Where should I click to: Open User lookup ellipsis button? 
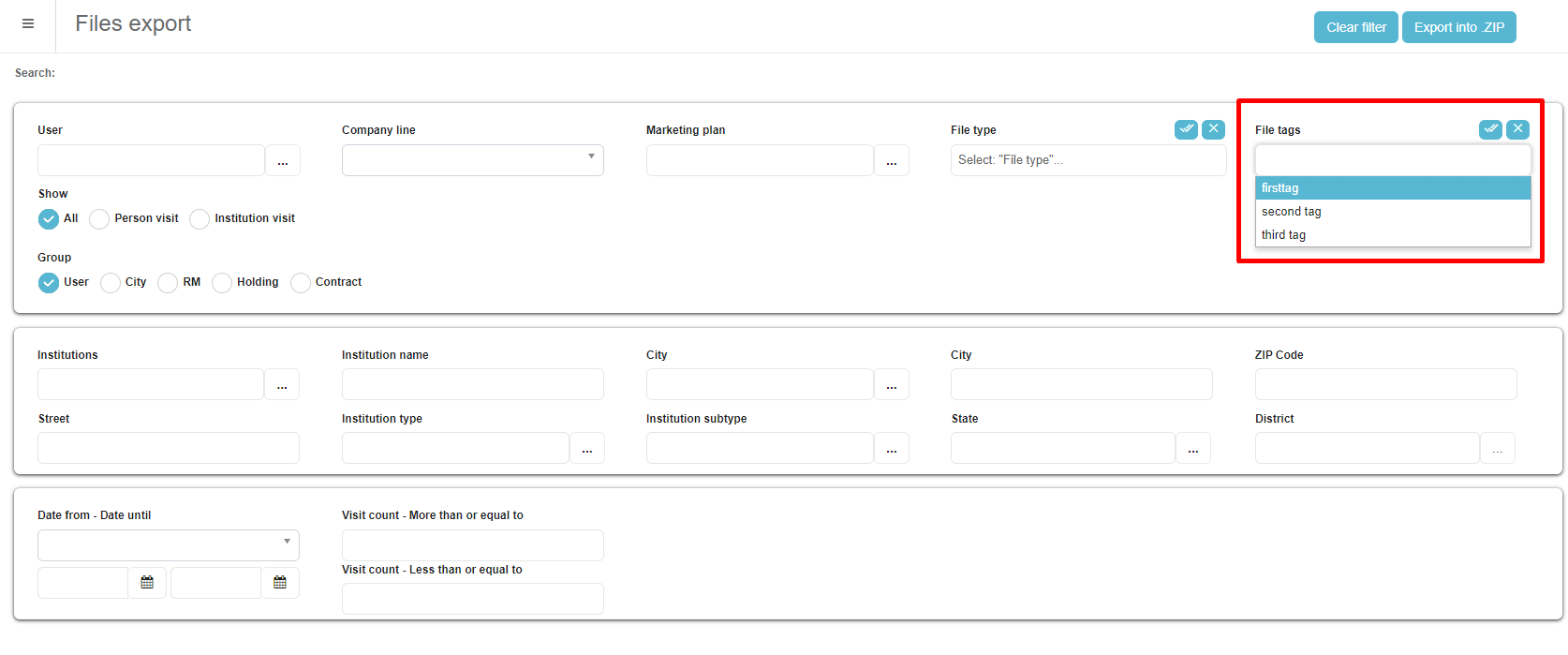coord(282,161)
